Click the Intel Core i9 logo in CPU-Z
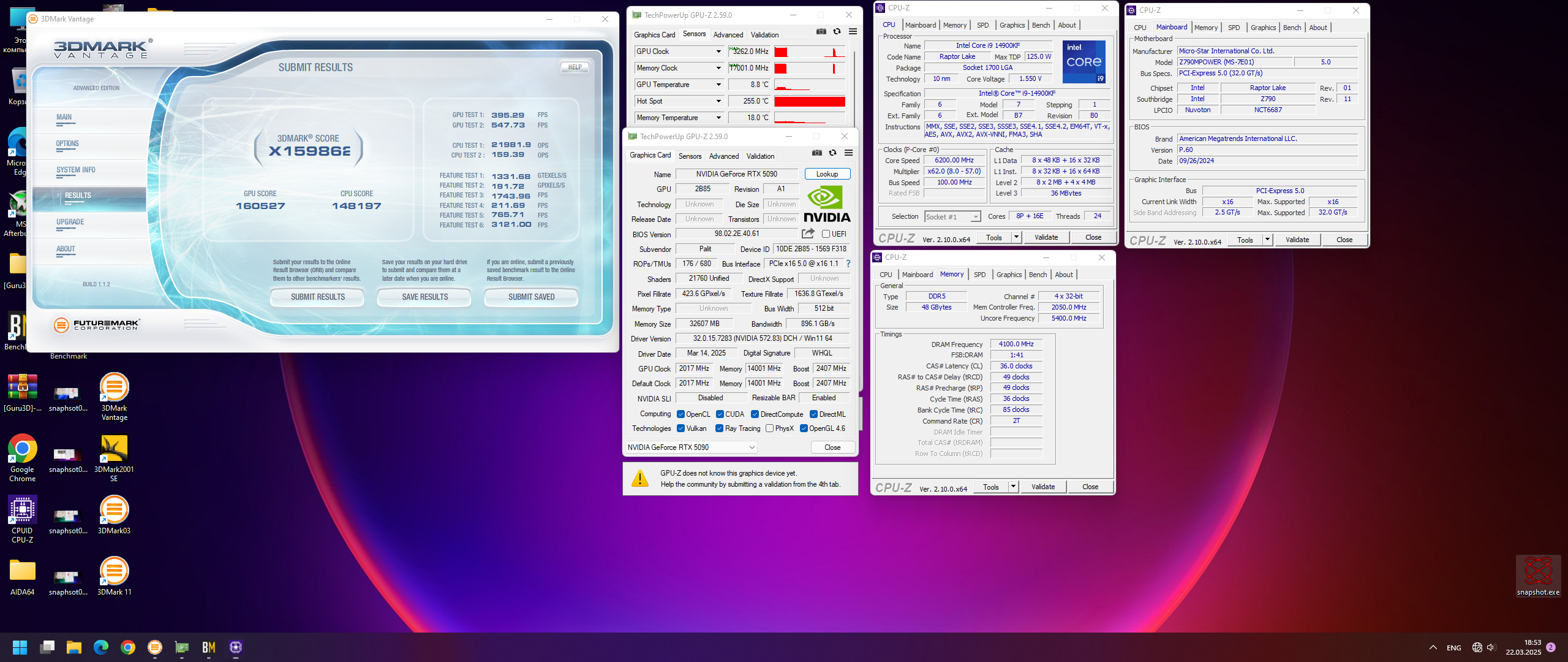 coord(1084,61)
